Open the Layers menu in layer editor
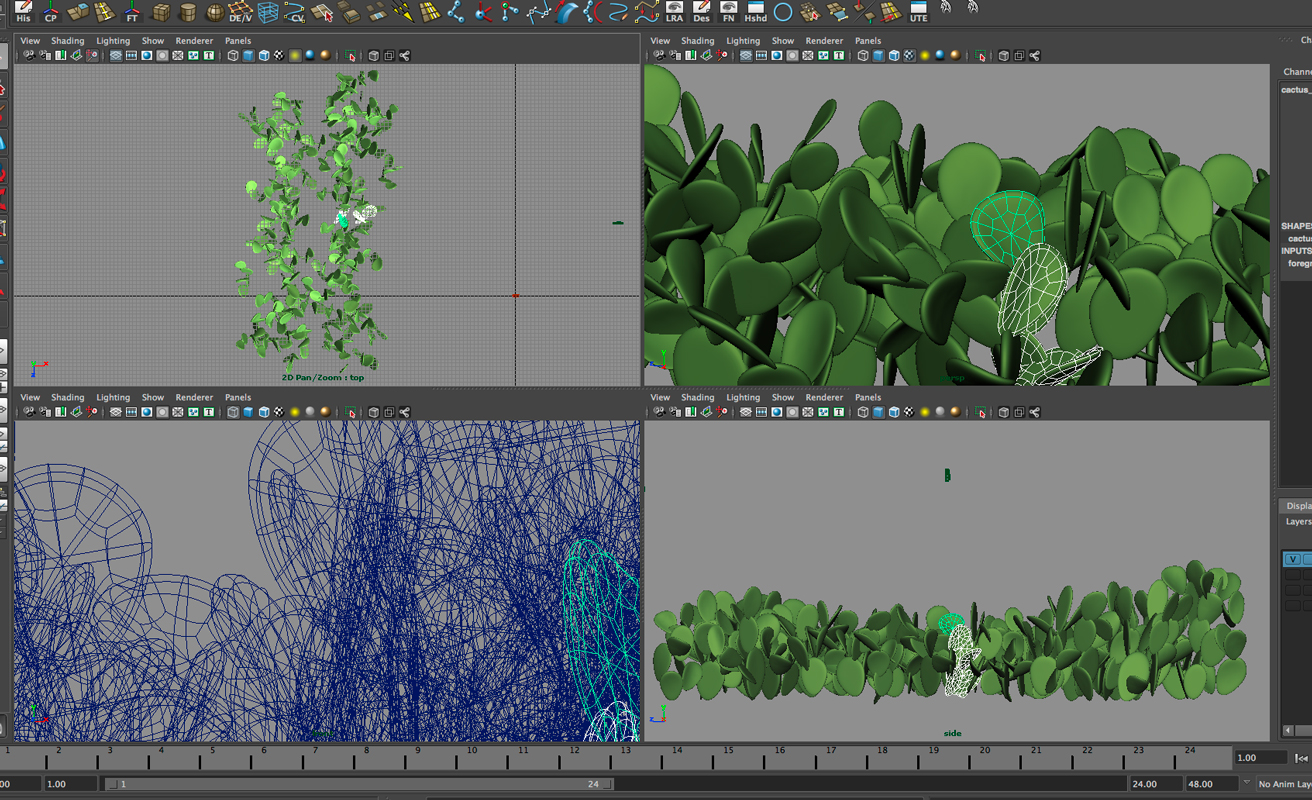Screen dimensions: 1312x800 1298,522
